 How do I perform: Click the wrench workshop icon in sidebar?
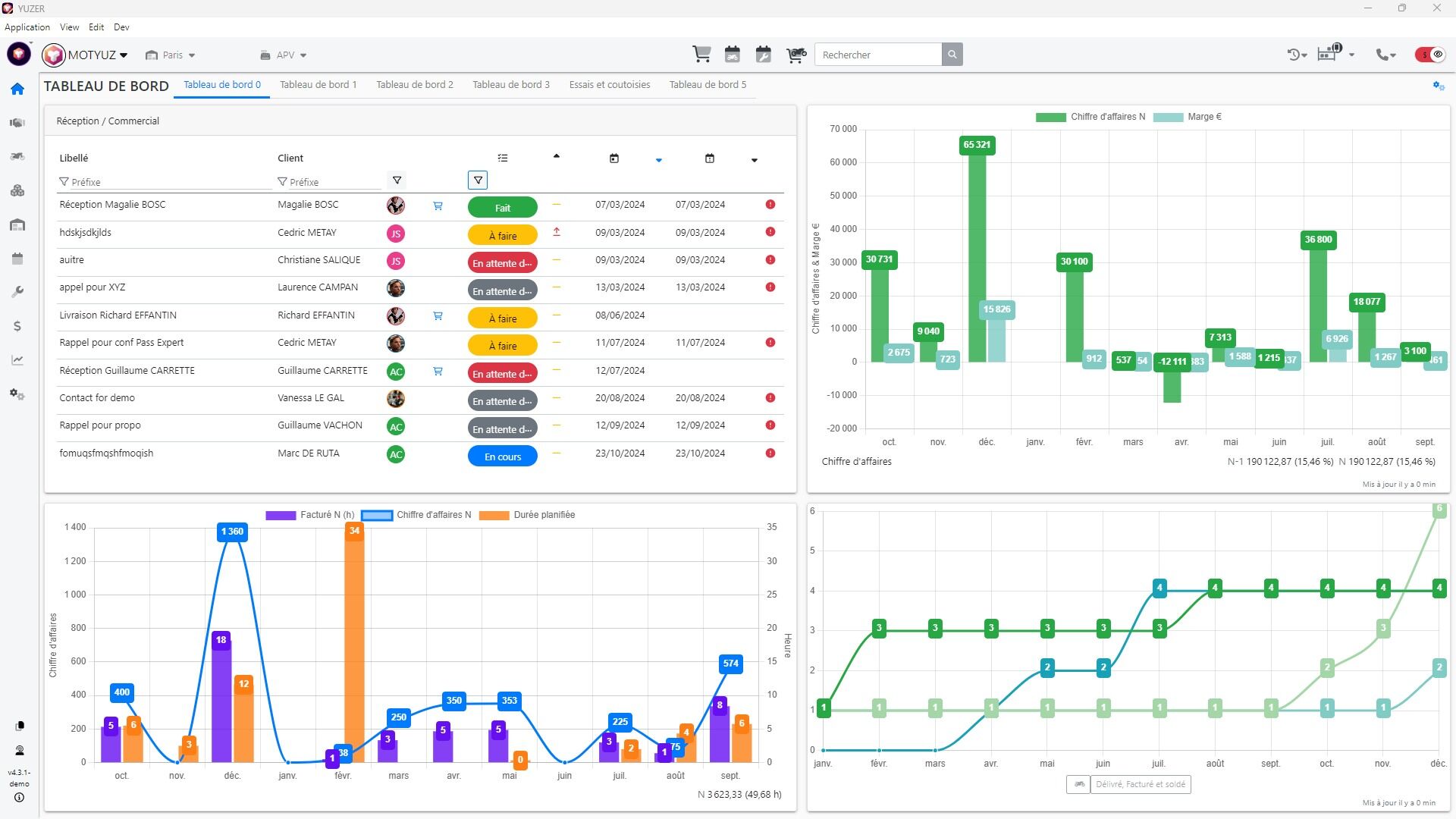pyautogui.click(x=17, y=292)
